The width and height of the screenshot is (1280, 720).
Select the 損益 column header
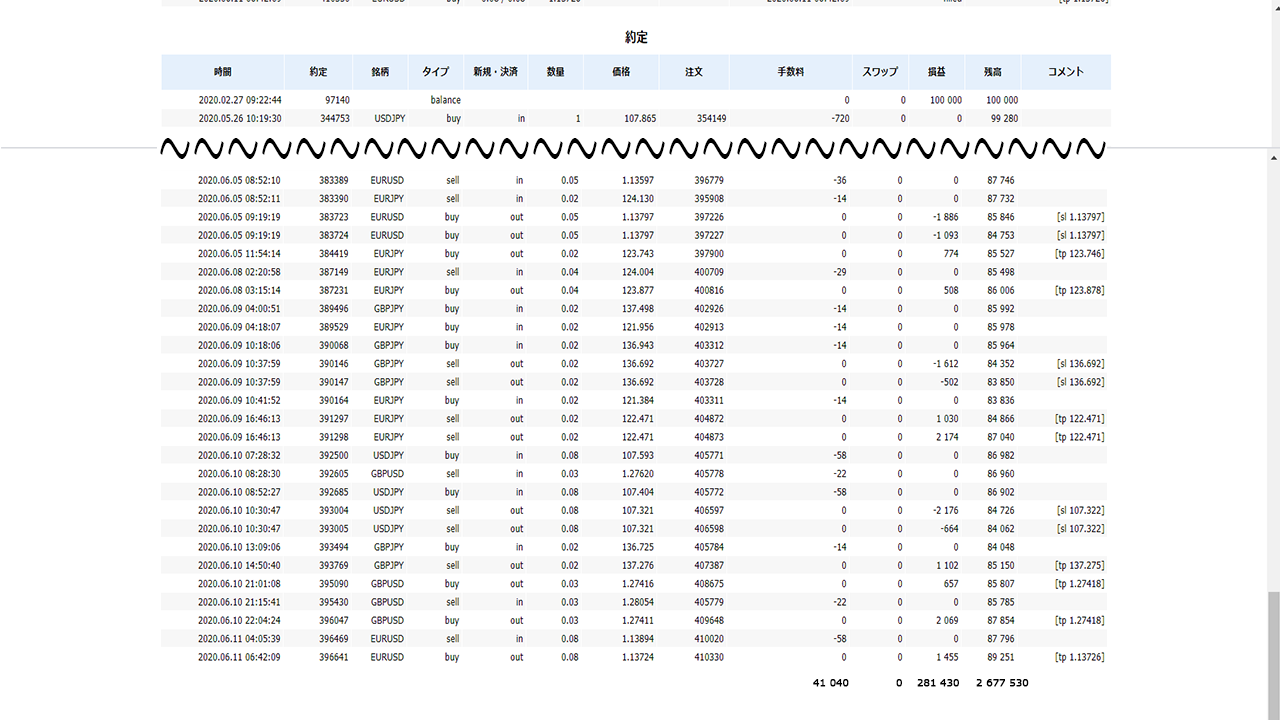point(937,72)
